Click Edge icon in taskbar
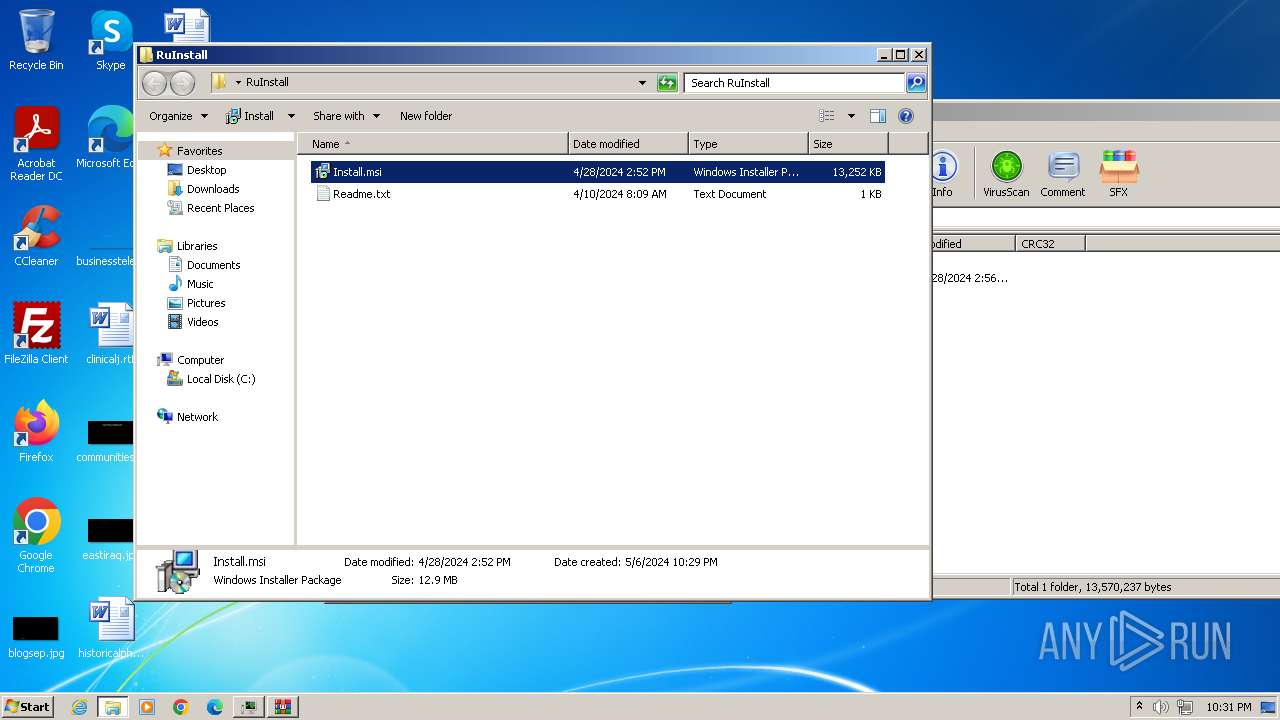The width and height of the screenshot is (1280, 720). [x=215, y=707]
